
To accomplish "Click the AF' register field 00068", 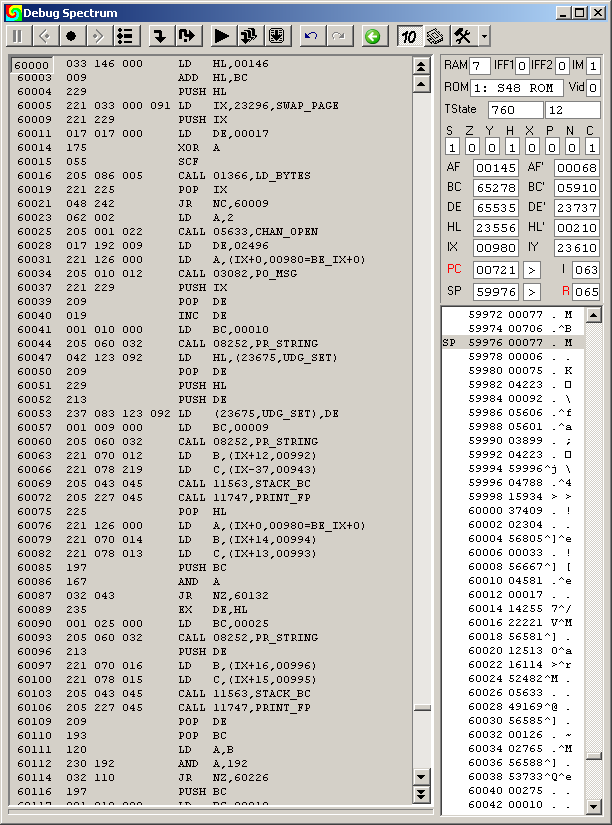I will point(577,168).
